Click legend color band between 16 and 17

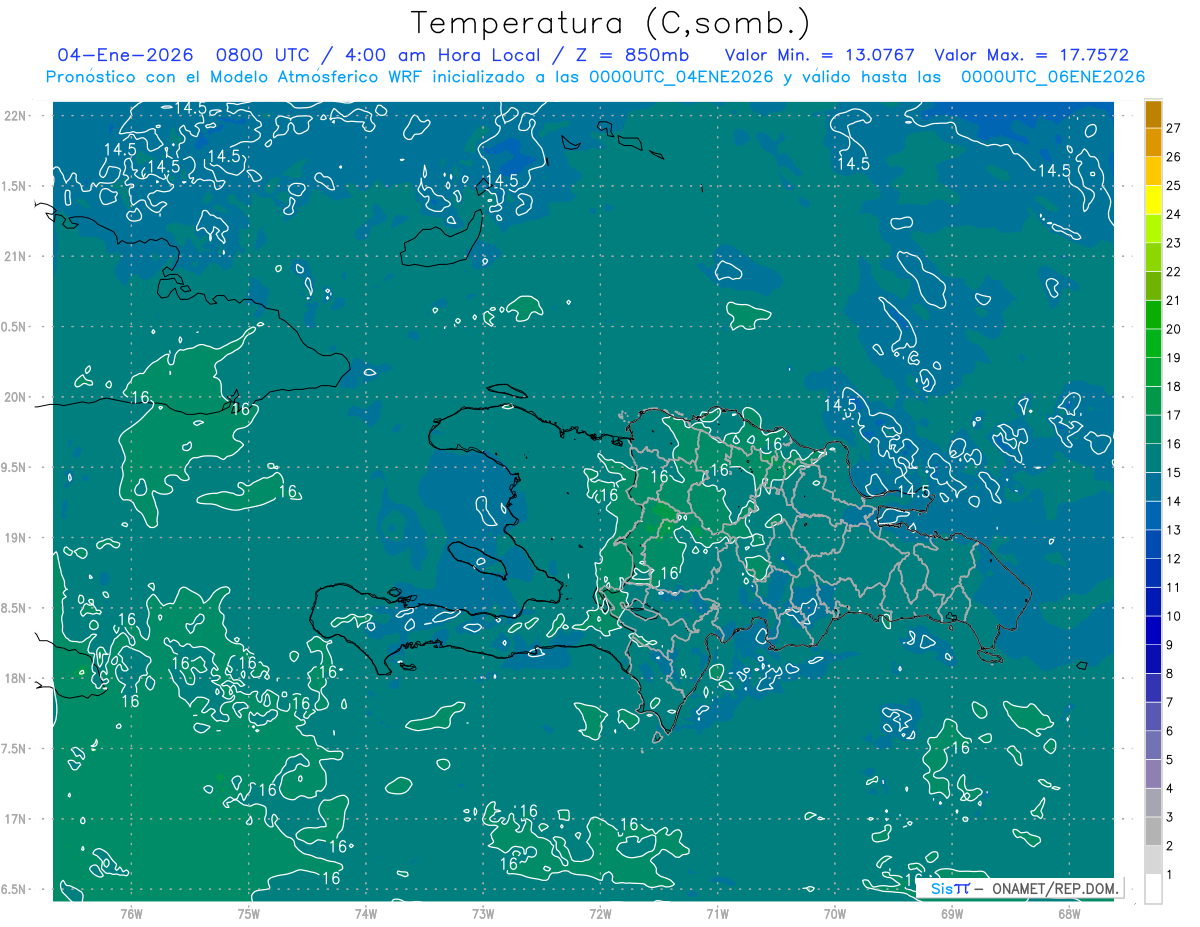[1153, 430]
